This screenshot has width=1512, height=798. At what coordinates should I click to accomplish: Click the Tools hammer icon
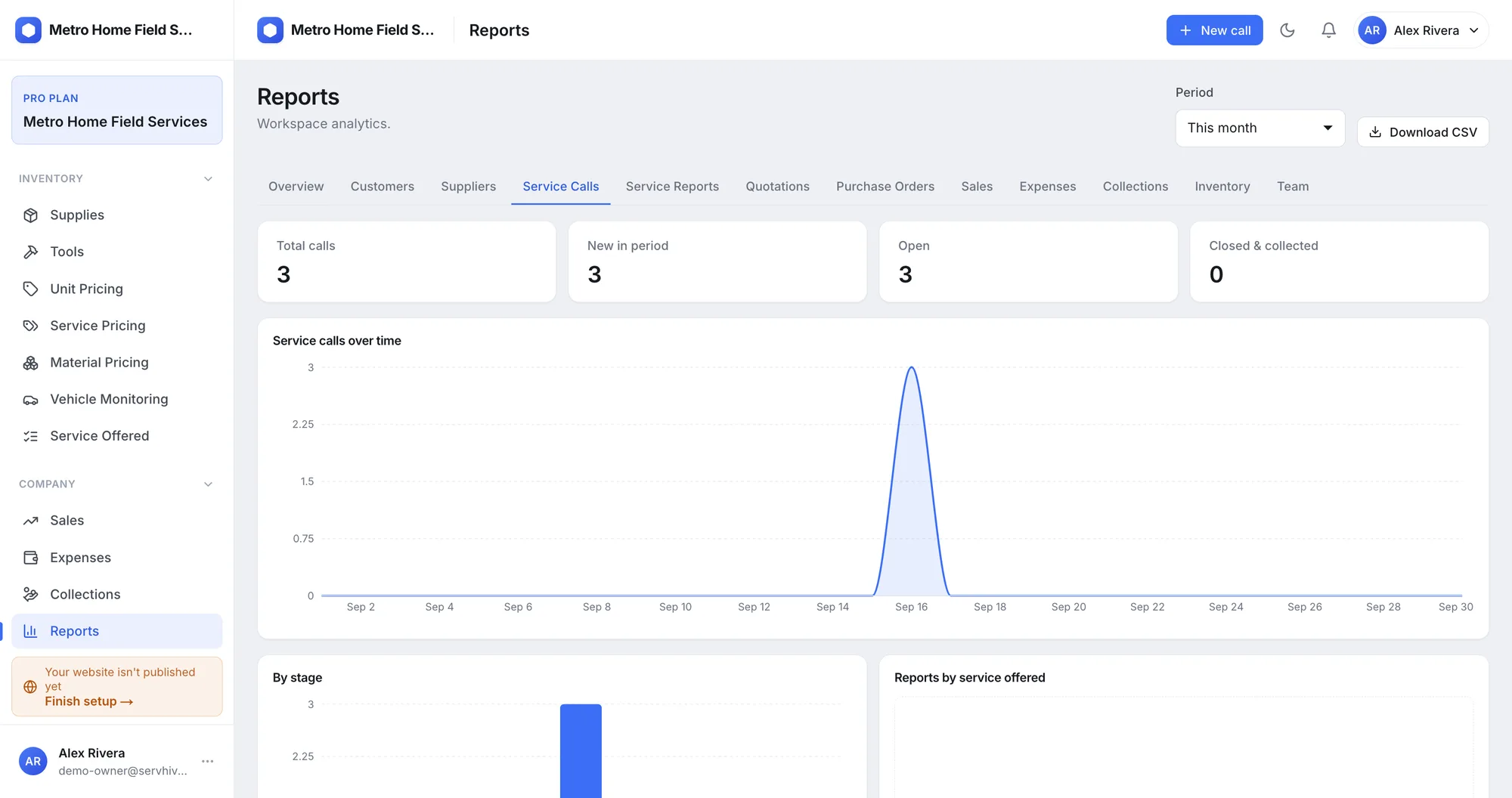point(30,252)
